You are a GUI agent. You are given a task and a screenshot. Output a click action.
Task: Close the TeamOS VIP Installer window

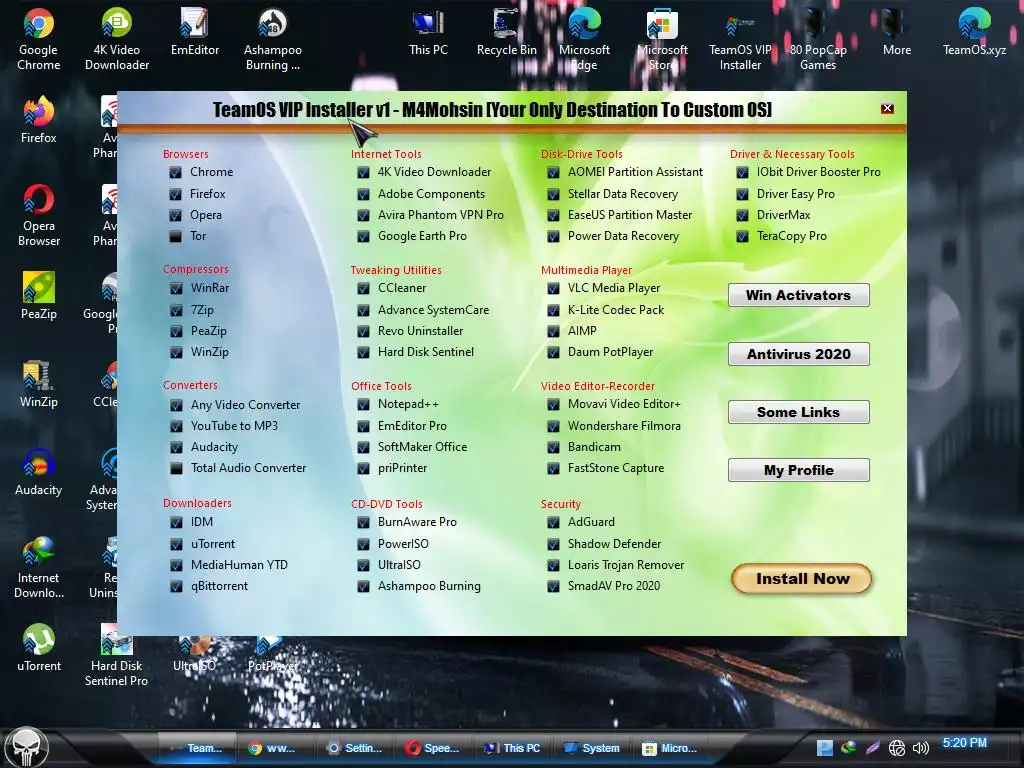pos(887,108)
